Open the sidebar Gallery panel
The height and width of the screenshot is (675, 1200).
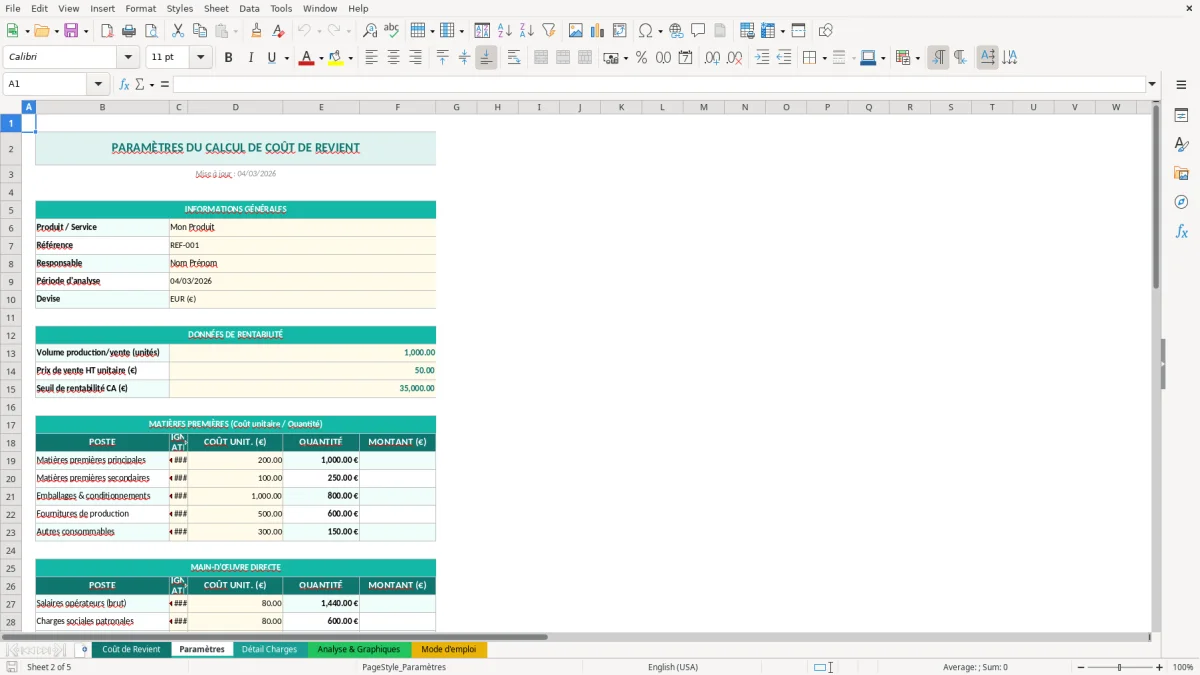(x=1181, y=174)
